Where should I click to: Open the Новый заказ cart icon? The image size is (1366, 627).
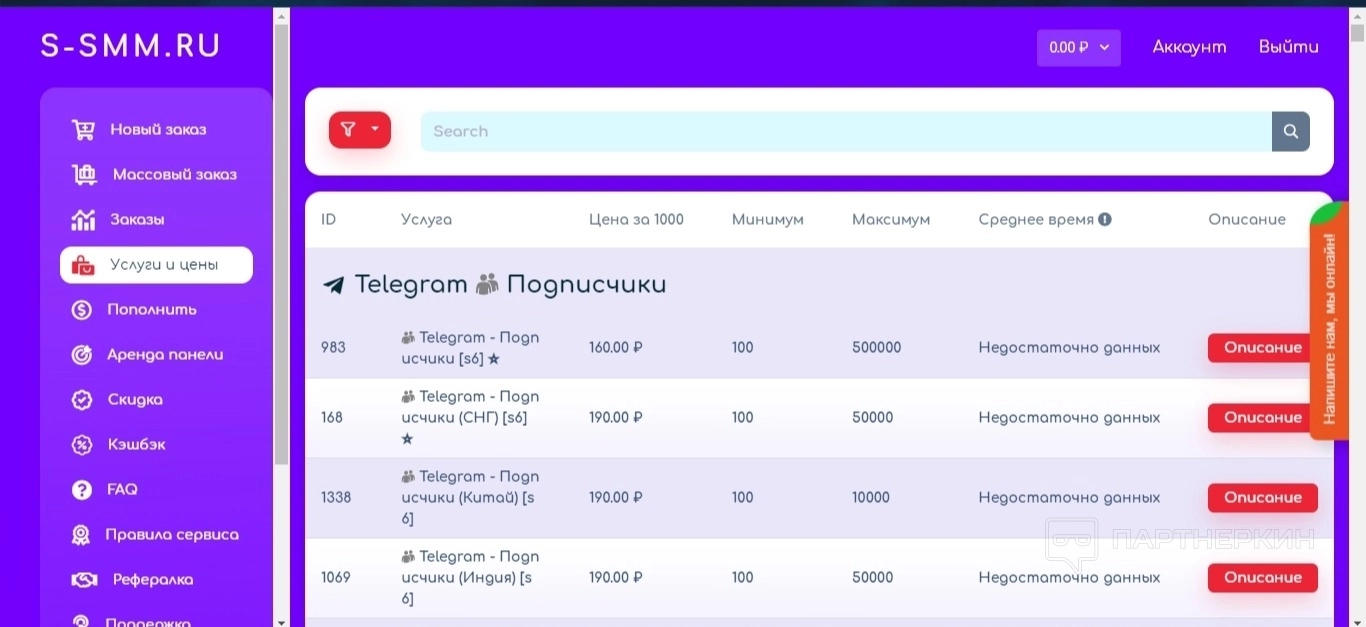point(83,130)
